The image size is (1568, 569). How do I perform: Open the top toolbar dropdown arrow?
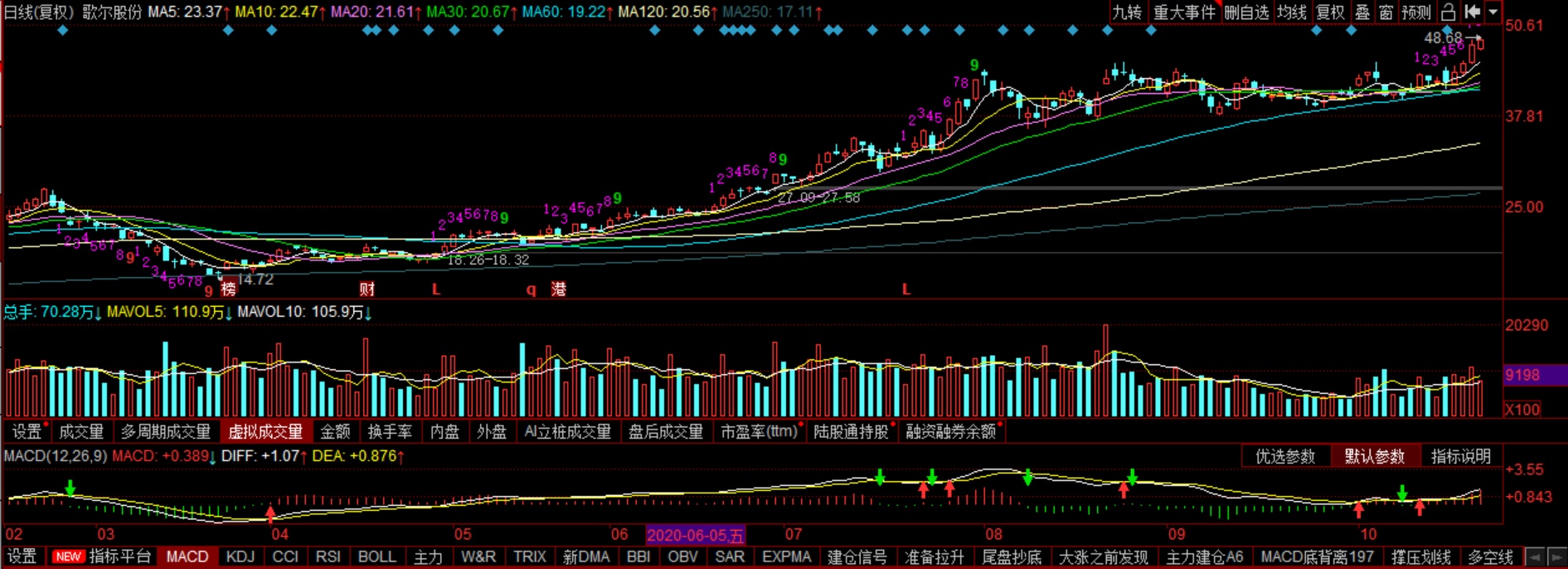pos(1493,12)
